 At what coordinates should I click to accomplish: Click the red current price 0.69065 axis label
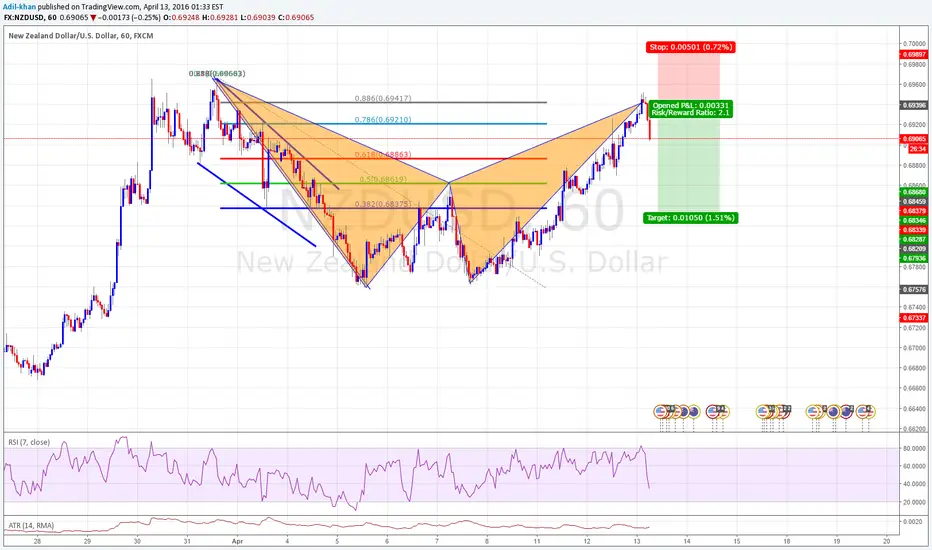click(914, 139)
